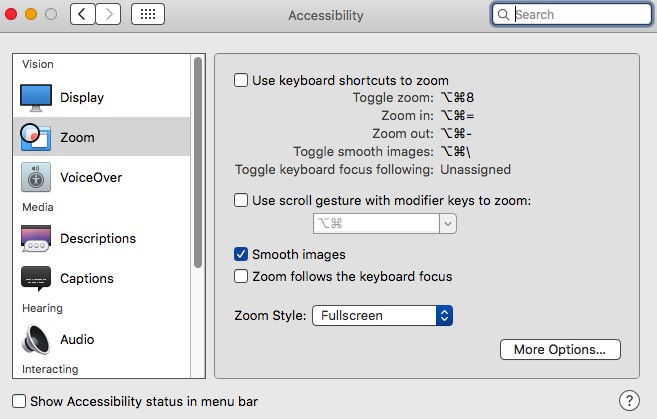Enable scroll gesture with modifier keys checkbox

point(241,200)
